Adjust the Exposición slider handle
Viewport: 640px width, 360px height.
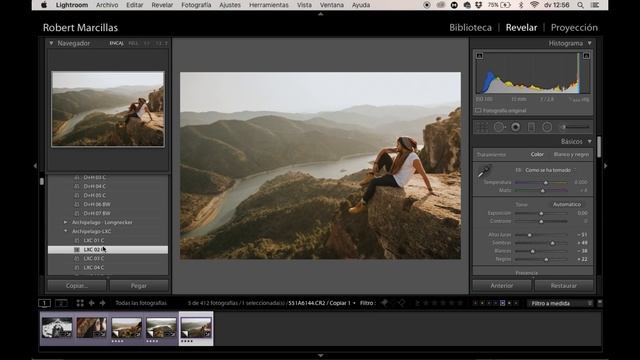541,213
